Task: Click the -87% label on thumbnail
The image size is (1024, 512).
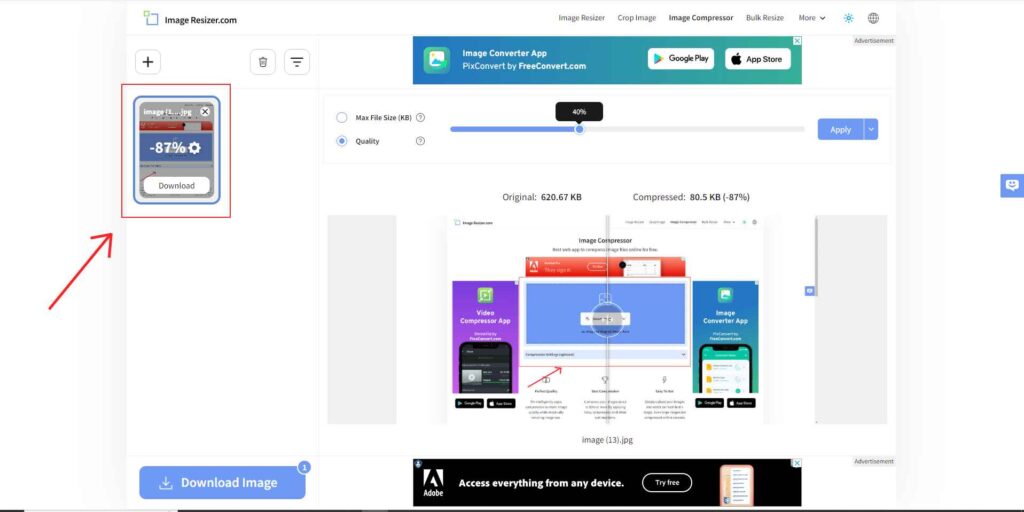Action: [x=168, y=148]
